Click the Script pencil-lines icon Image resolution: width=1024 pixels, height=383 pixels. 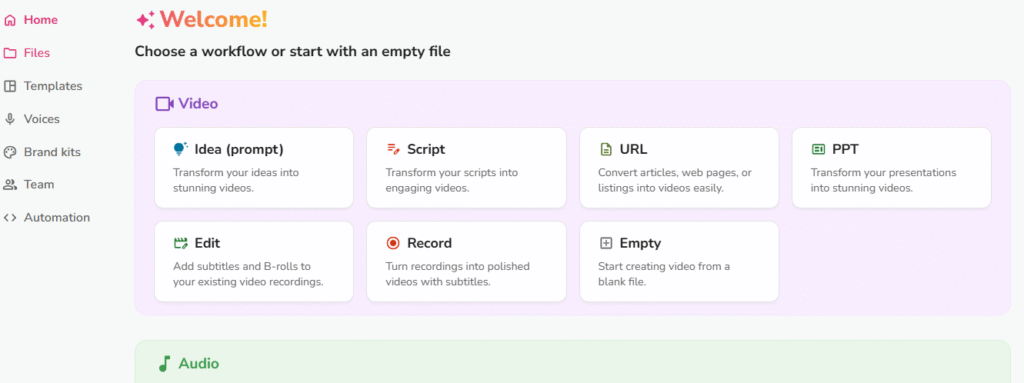click(392, 149)
